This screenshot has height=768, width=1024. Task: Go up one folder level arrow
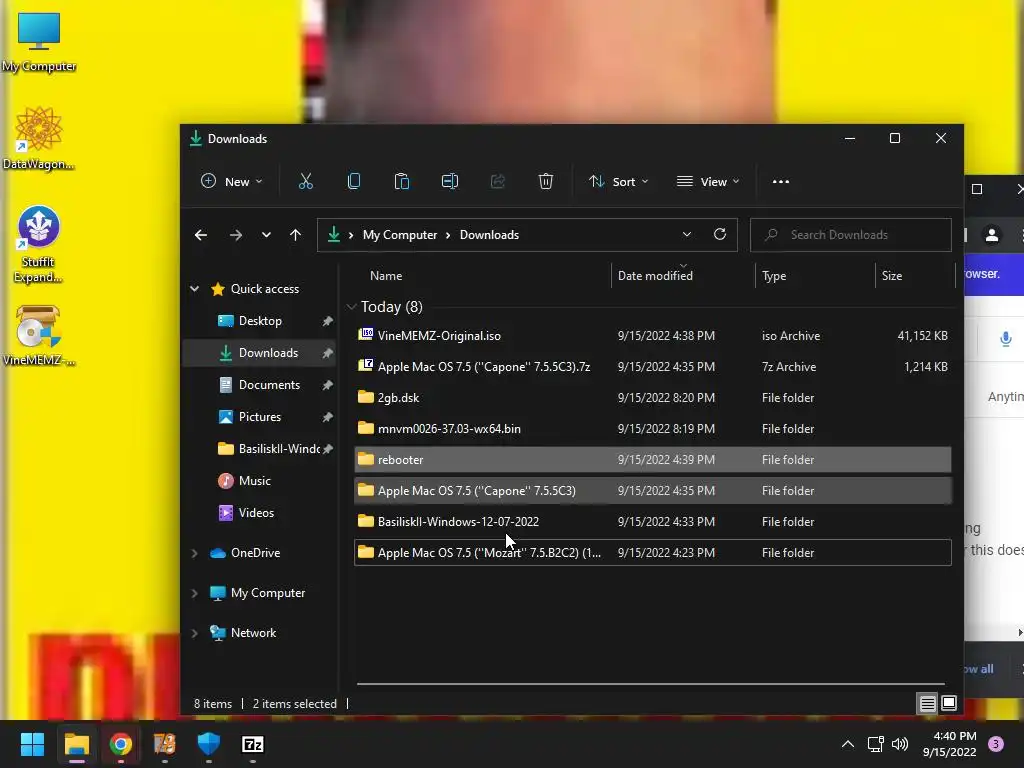[x=295, y=235]
